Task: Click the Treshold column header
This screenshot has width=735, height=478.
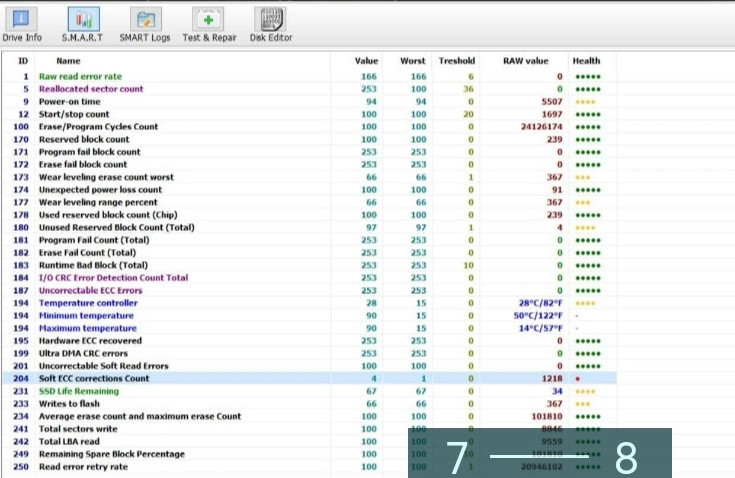Action: click(457, 60)
